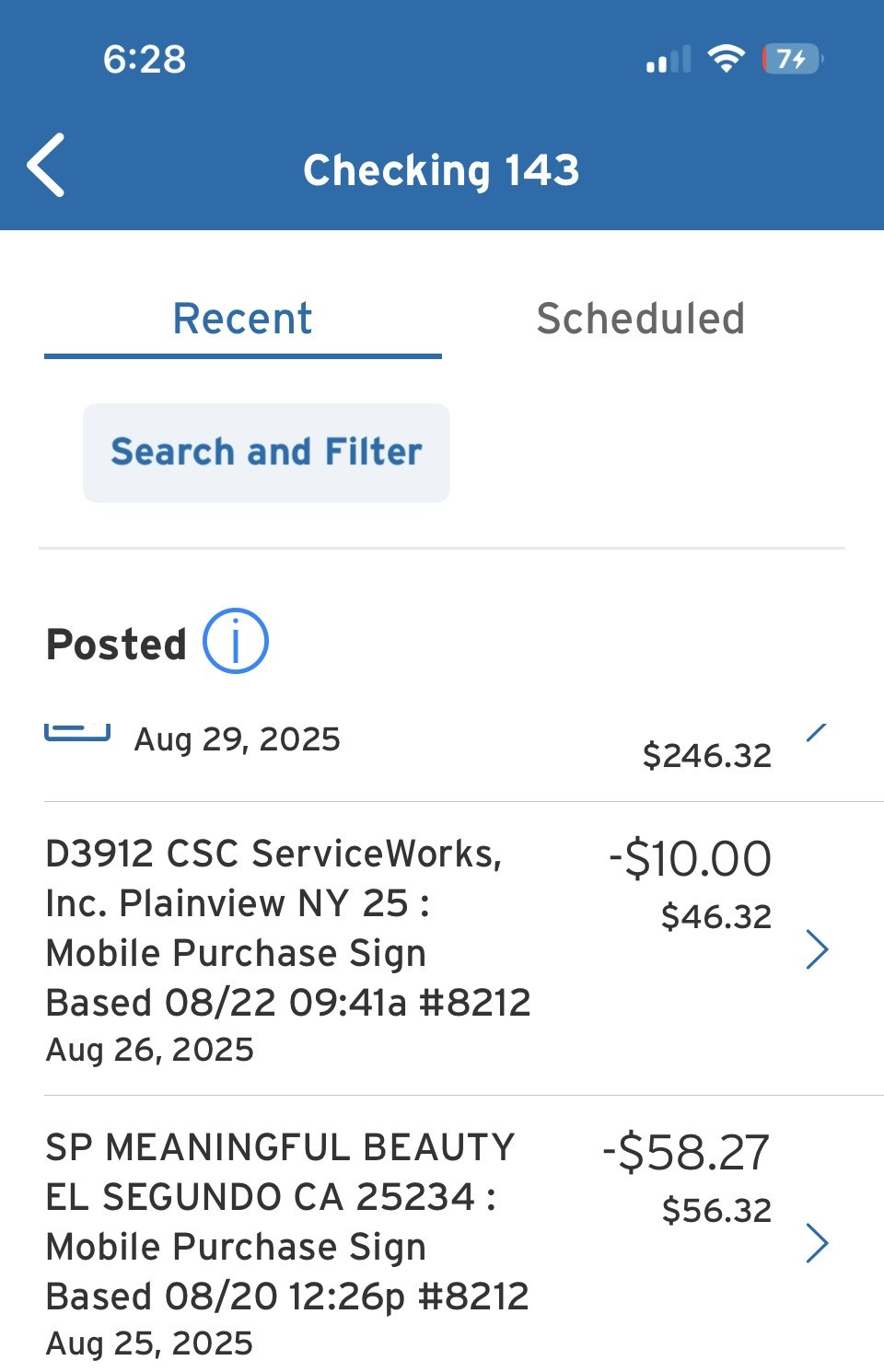Open CSC ServiceWorks transaction via chevron
Image resolution: width=884 pixels, height=1372 pixels.
(817, 949)
